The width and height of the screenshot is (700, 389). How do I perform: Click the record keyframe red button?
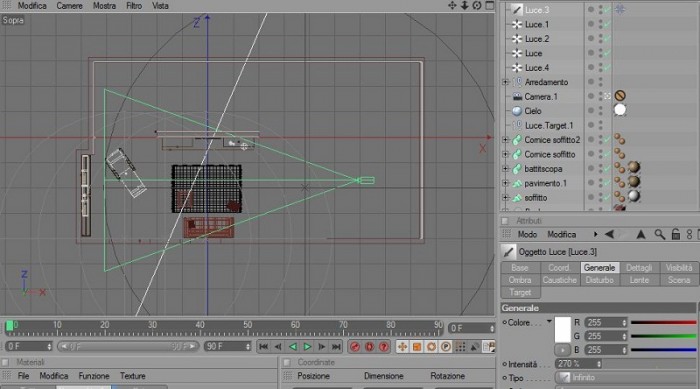[355, 347]
